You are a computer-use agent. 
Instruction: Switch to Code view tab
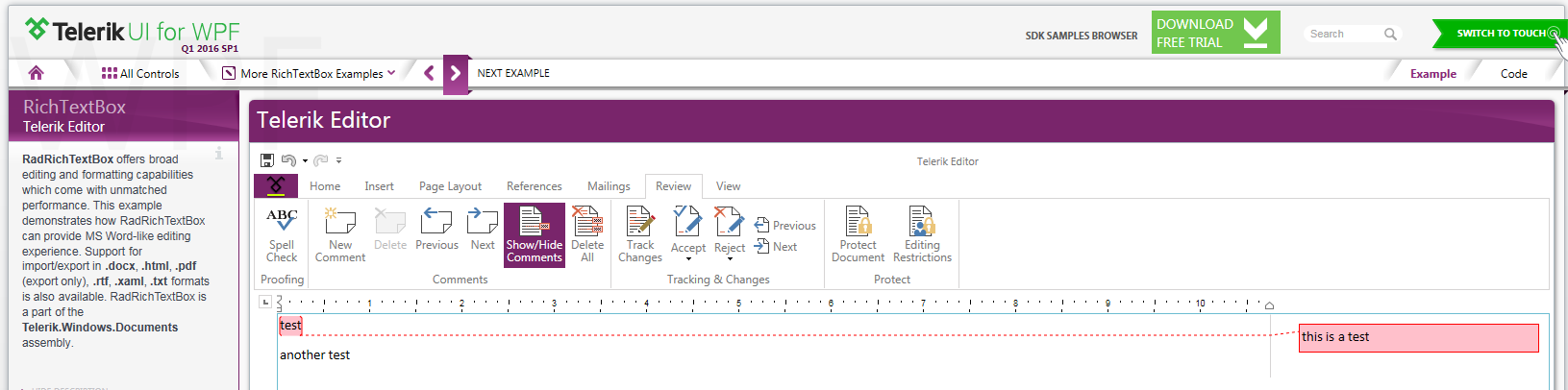tap(1514, 74)
